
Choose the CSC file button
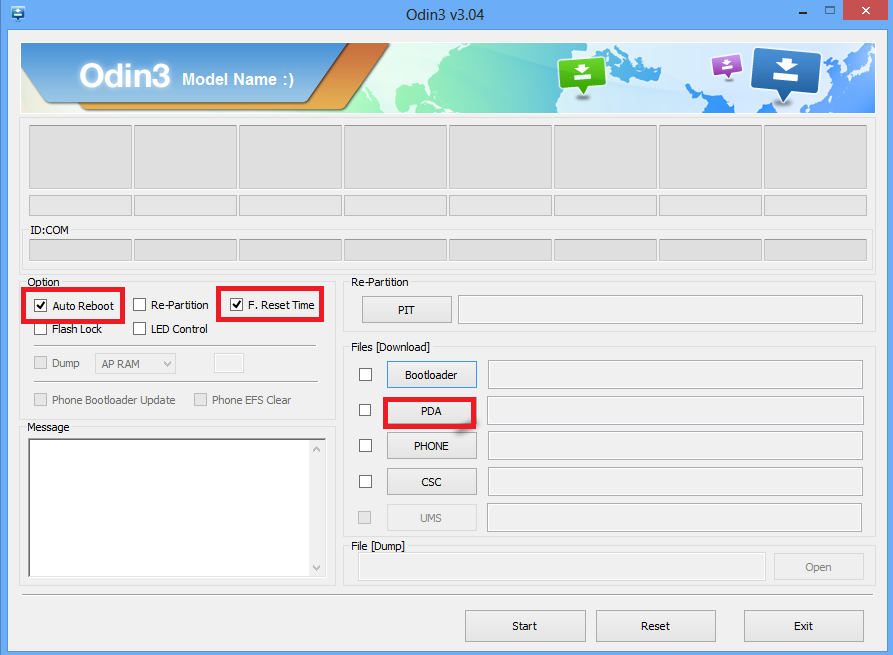pyautogui.click(x=431, y=482)
